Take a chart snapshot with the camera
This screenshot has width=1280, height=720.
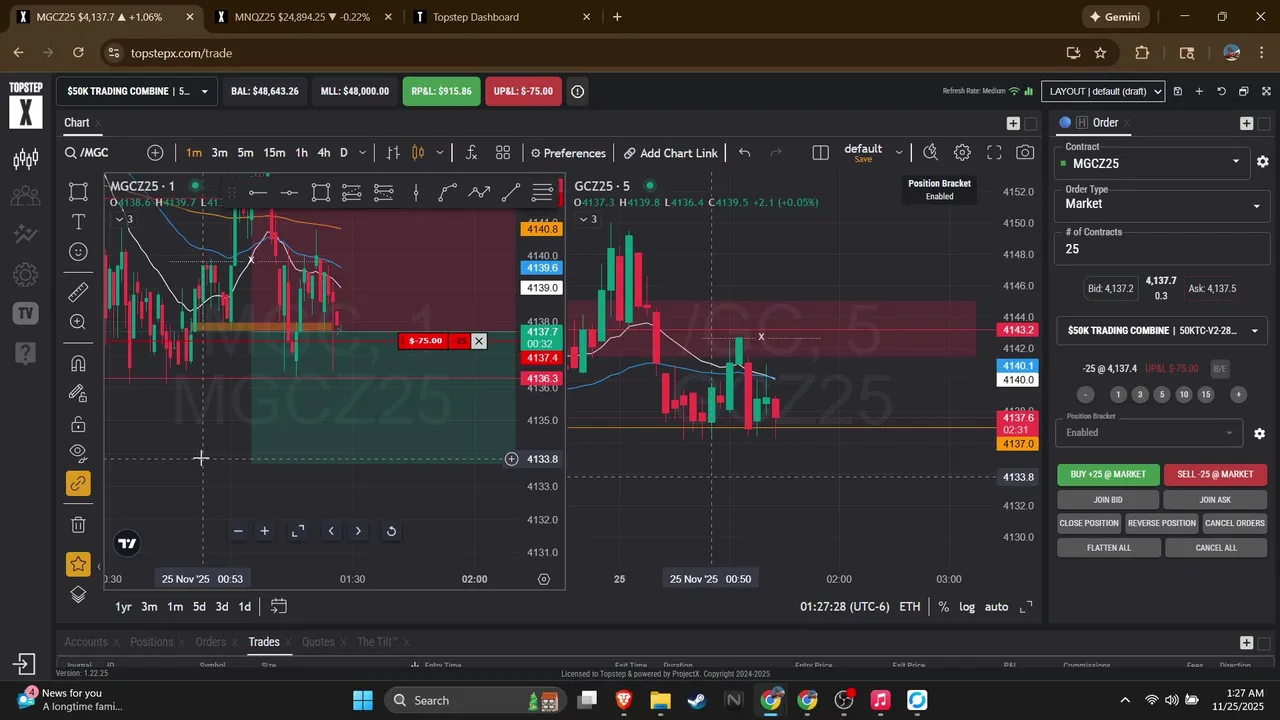[1025, 153]
